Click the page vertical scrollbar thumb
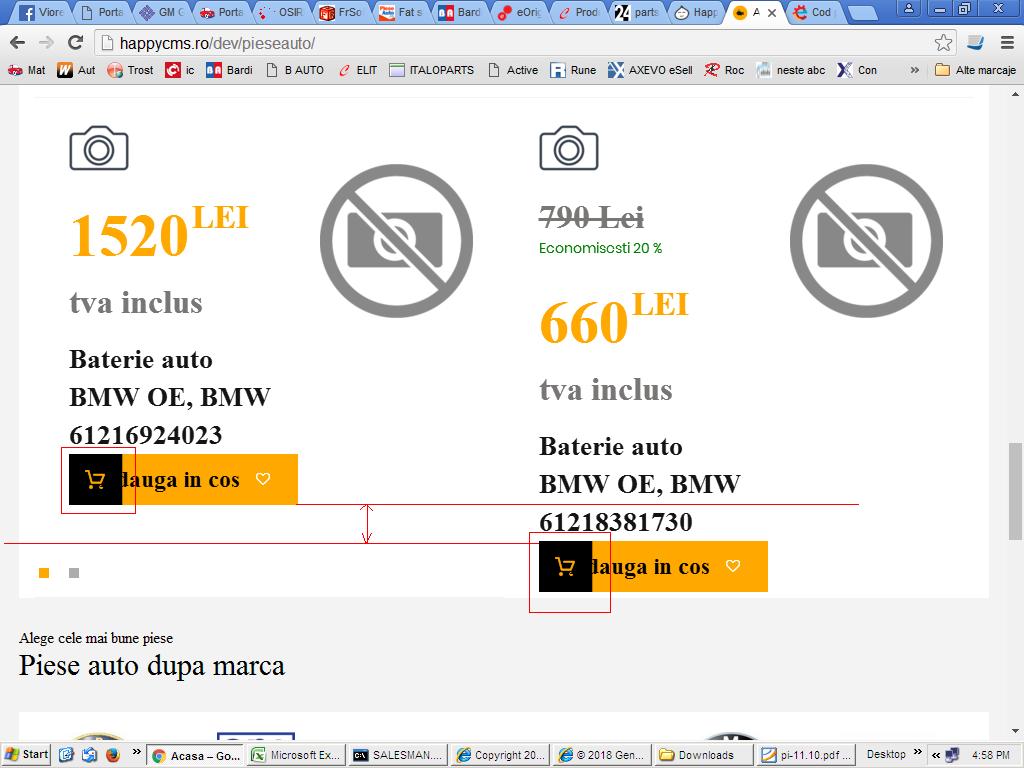 (x=1015, y=491)
